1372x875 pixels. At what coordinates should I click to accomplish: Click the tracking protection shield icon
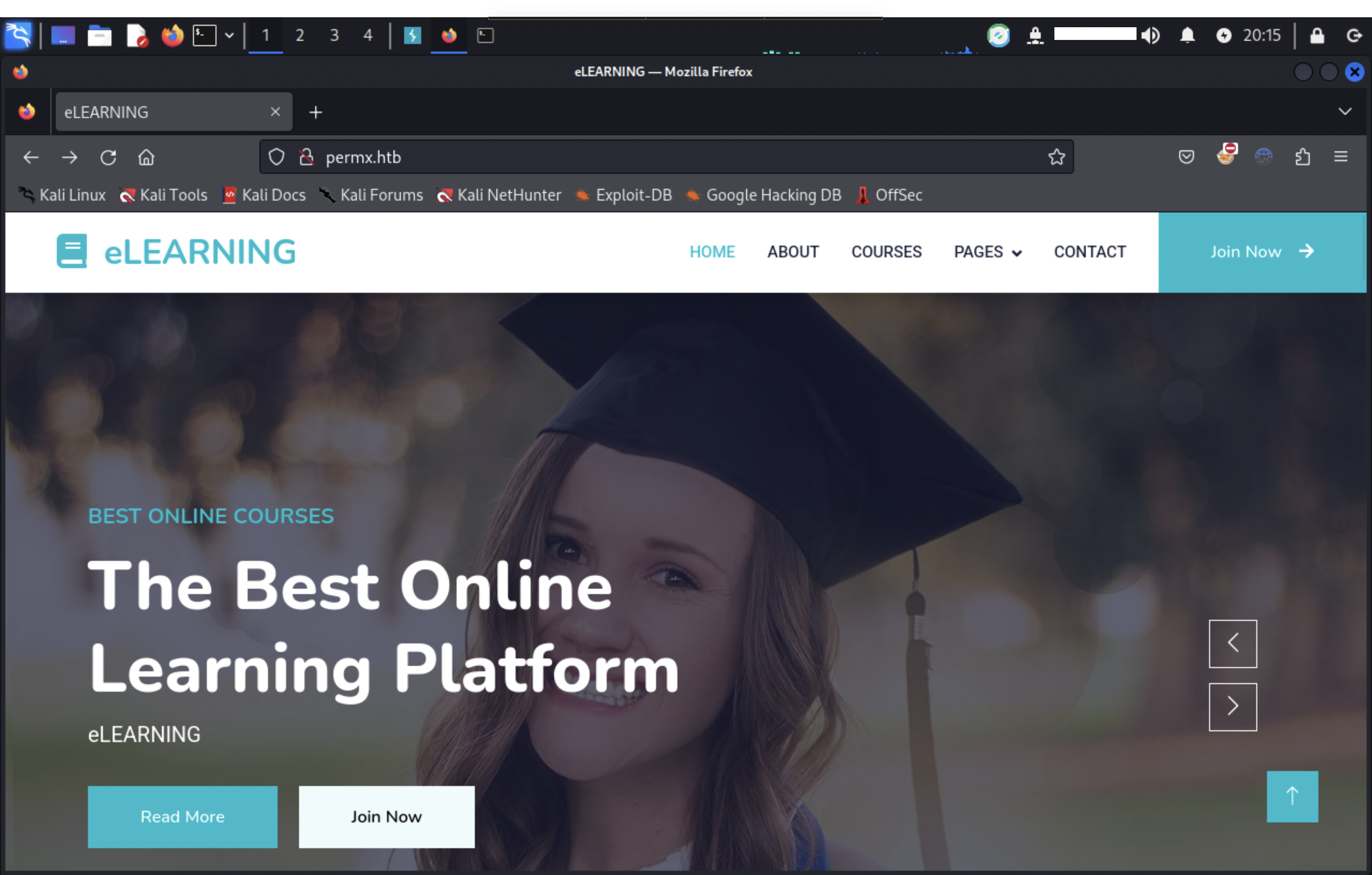click(x=276, y=157)
